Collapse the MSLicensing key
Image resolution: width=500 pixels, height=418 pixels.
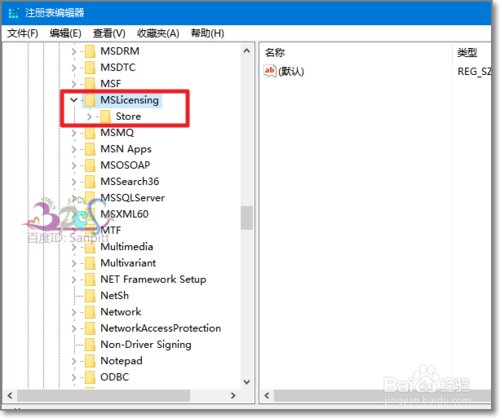(x=74, y=100)
